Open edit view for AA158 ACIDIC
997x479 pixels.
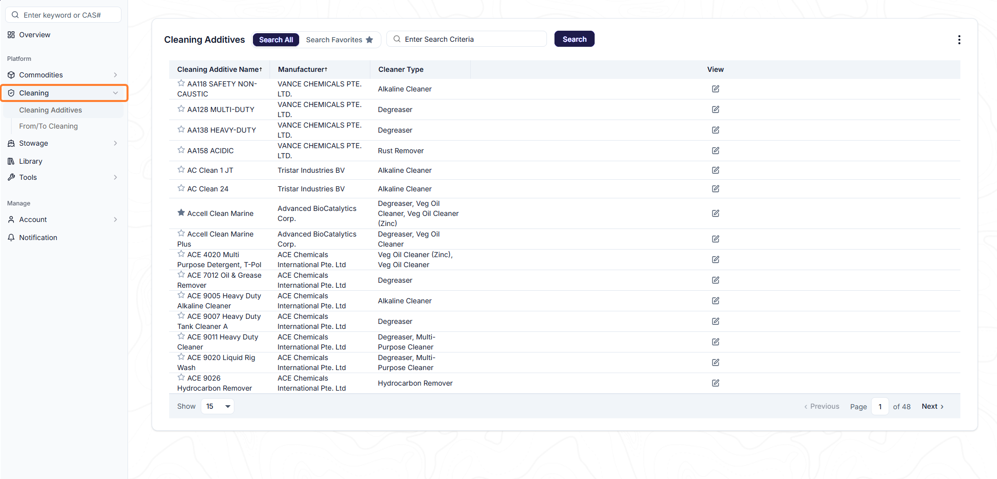[715, 150]
